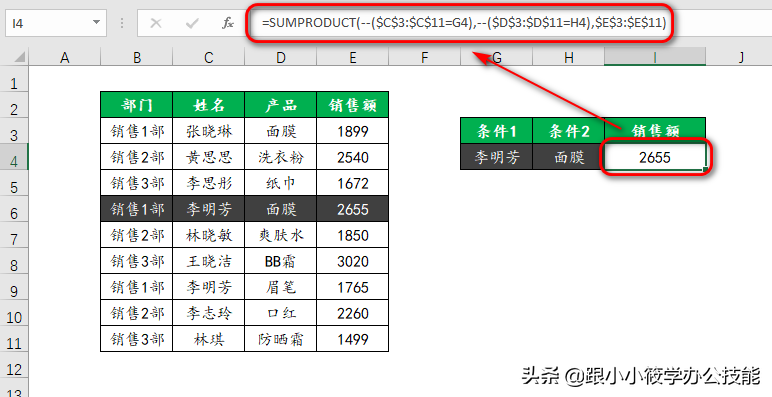Click sales value 2540
Screen dimensions: 772x397
tap(353, 157)
